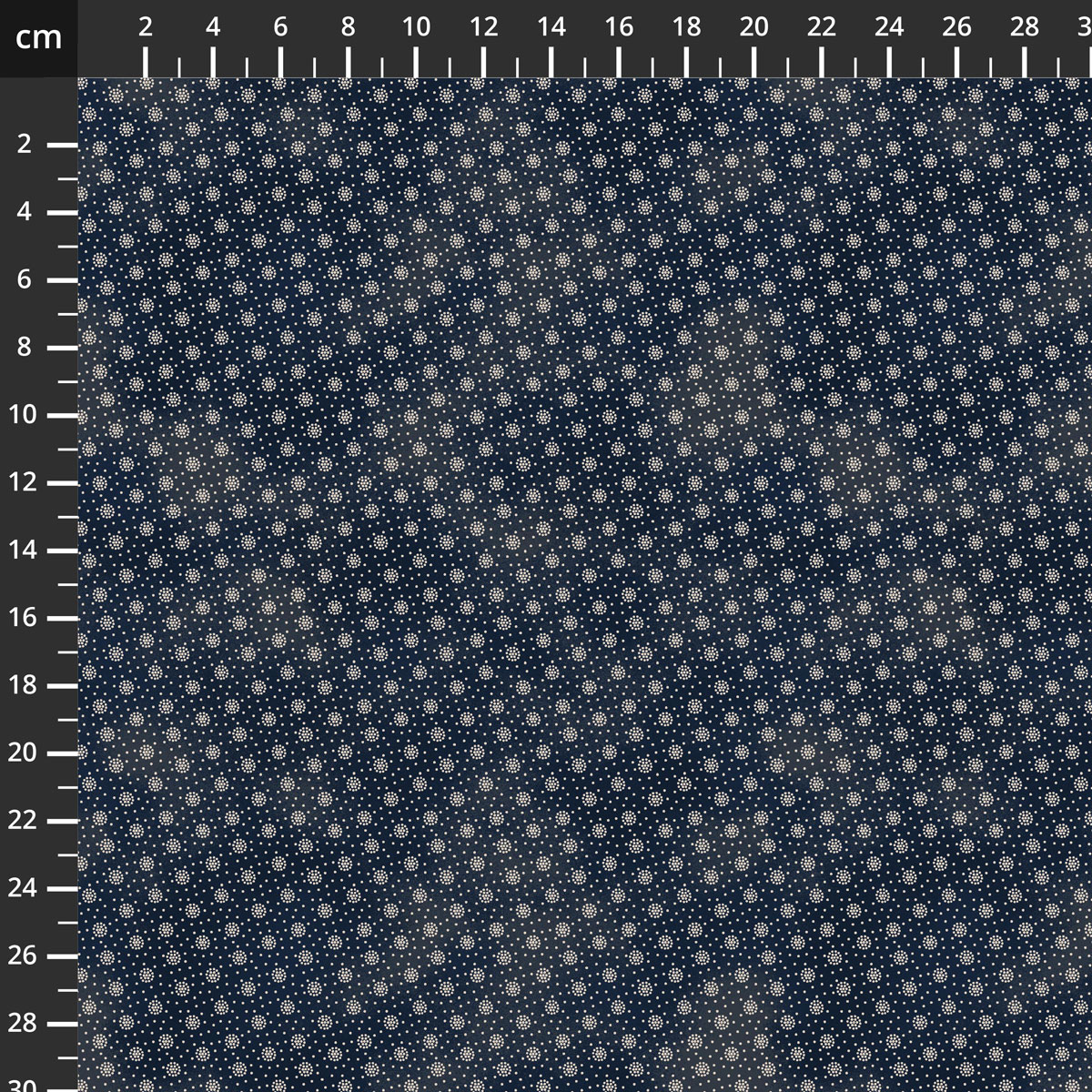Image resolution: width=1092 pixels, height=1092 pixels.
Task: Click the 30 label on the left ruler
Action: 23,1086
